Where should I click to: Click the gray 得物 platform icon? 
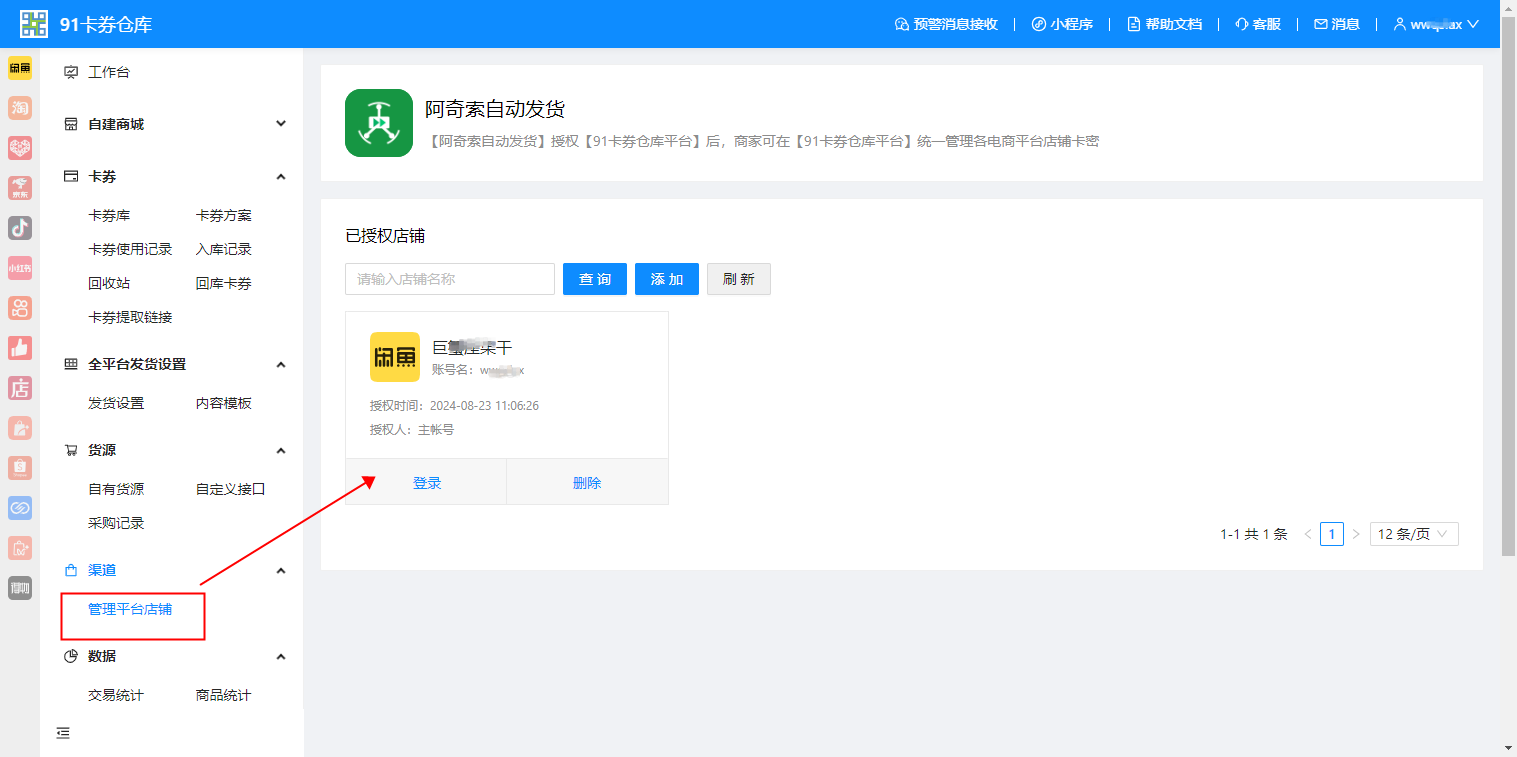point(20,588)
